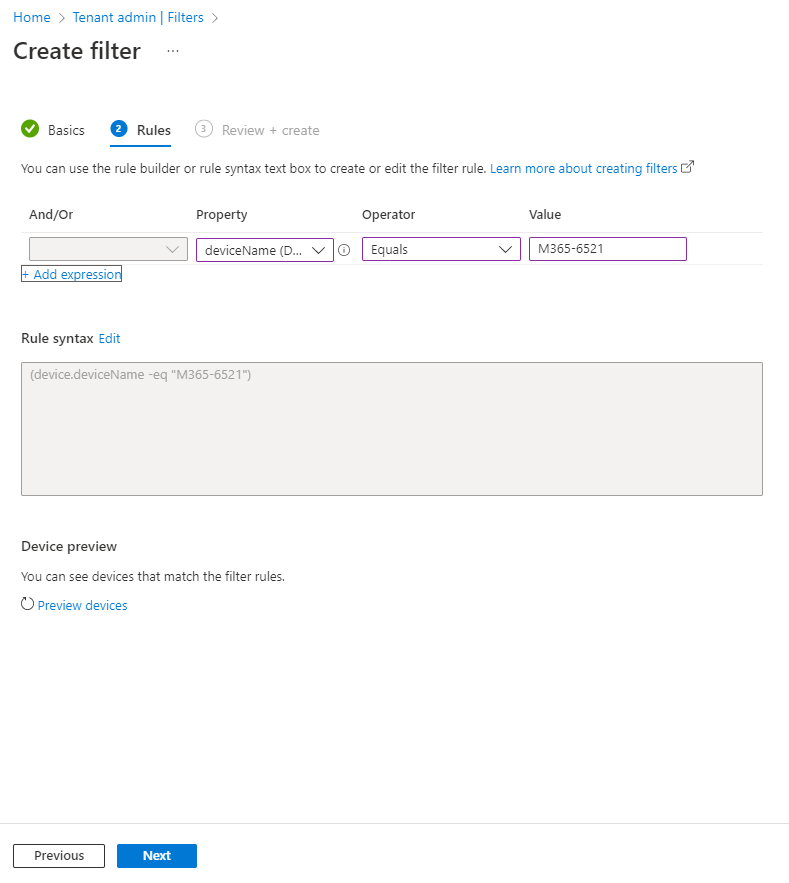Screen dimensions: 789x883
Task: Open Learn more about creating filters link
Action: (x=583, y=169)
